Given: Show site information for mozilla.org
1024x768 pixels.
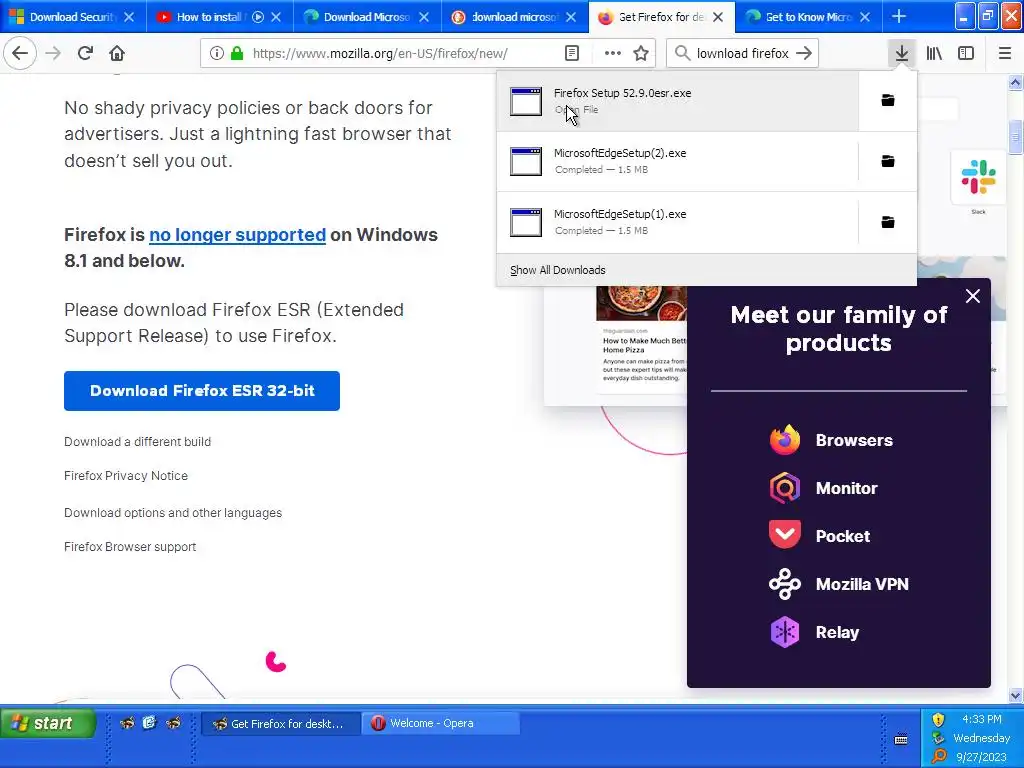Looking at the screenshot, I should coord(217,54).
